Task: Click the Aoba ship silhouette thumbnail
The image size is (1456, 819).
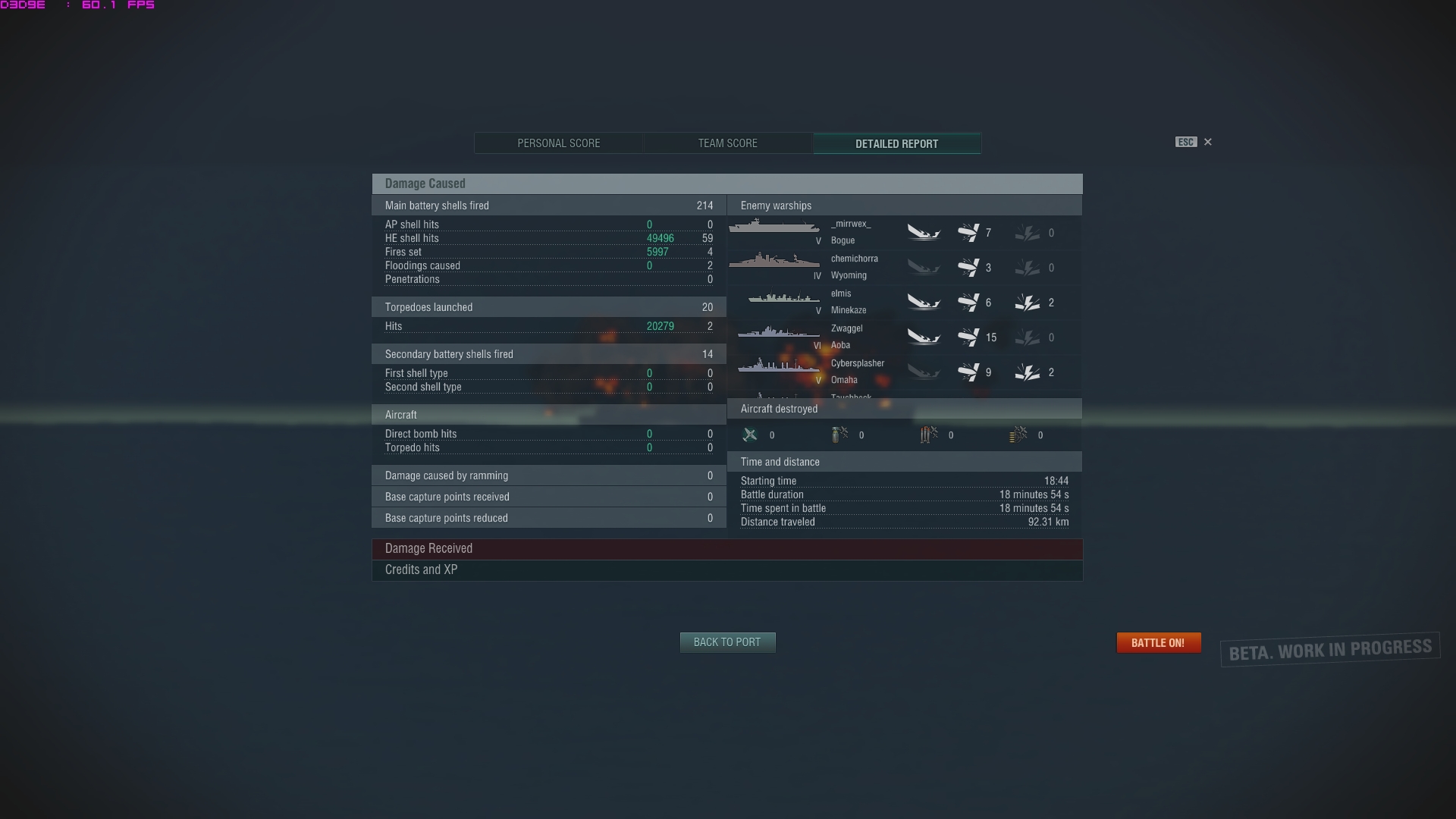Action: [778, 332]
